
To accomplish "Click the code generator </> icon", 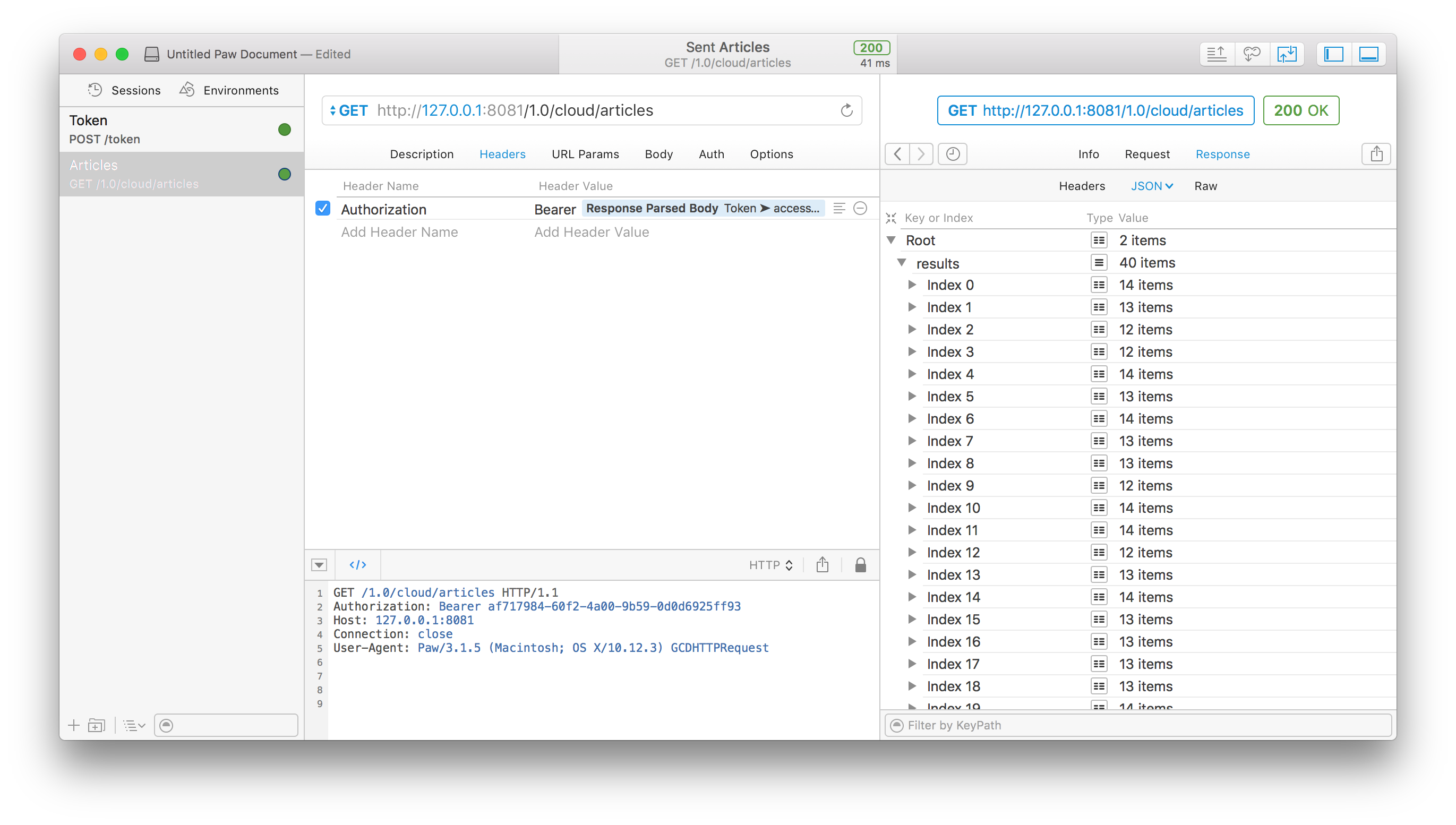I will click(x=357, y=565).
